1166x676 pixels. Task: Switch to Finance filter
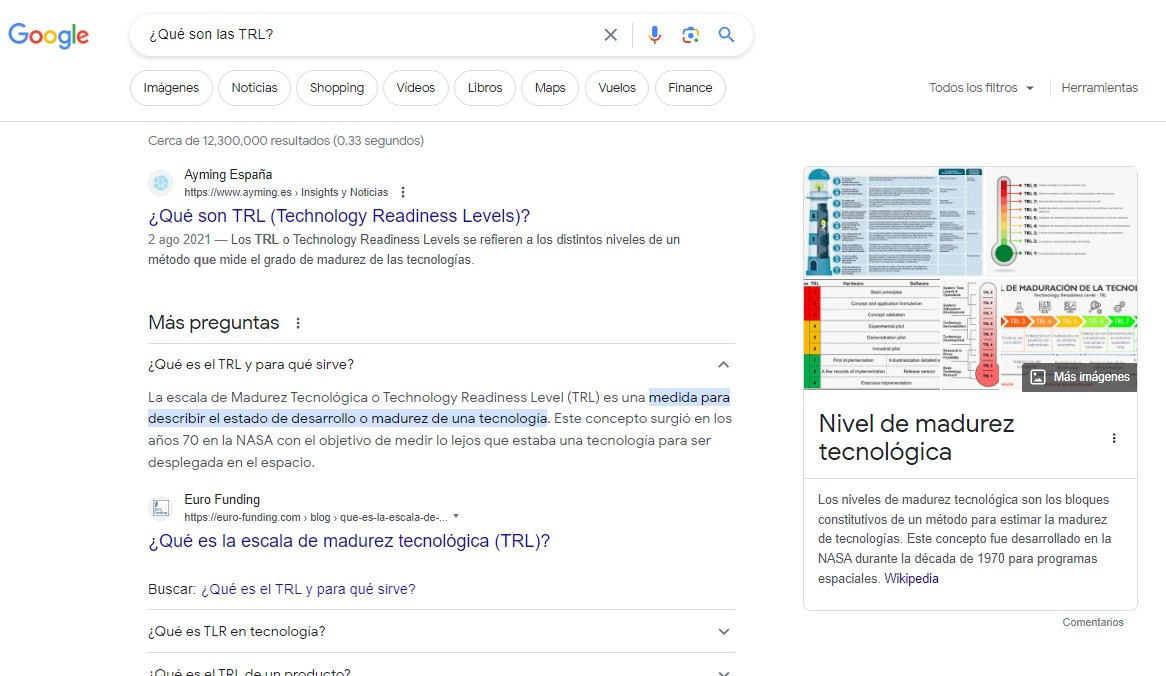(x=690, y=88)
